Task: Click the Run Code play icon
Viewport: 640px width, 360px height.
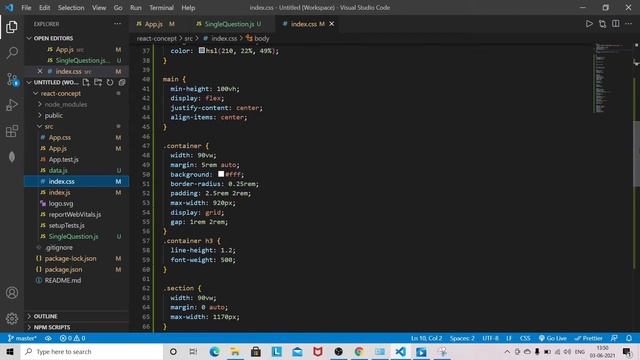Action: [x=589, y=24]
